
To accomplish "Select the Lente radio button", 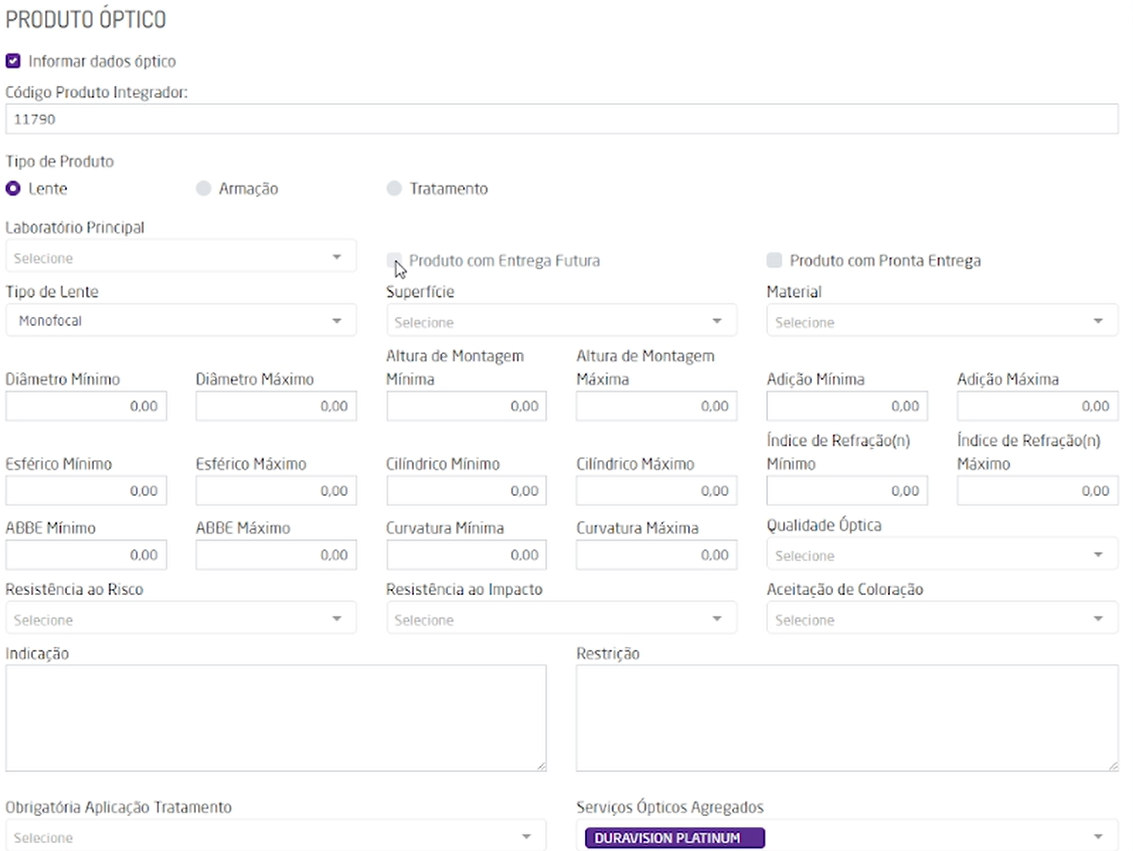I will [x=13, y=188].
